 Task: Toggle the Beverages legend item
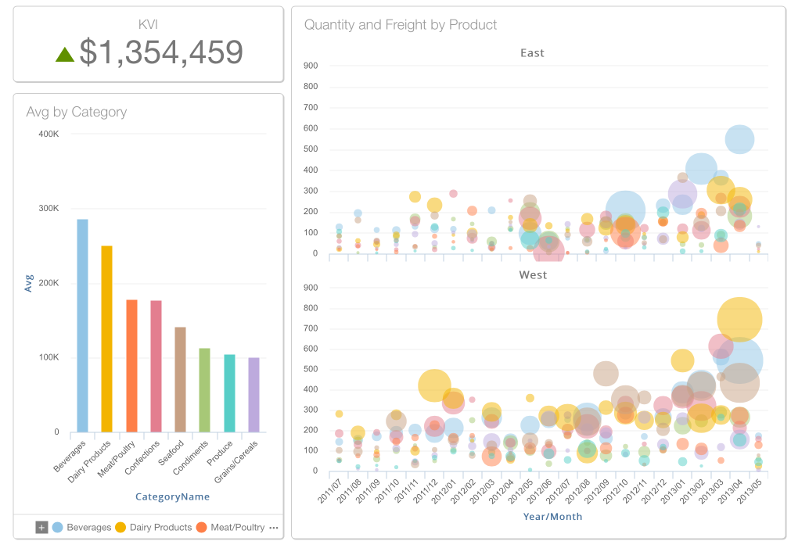pos(82,527)
